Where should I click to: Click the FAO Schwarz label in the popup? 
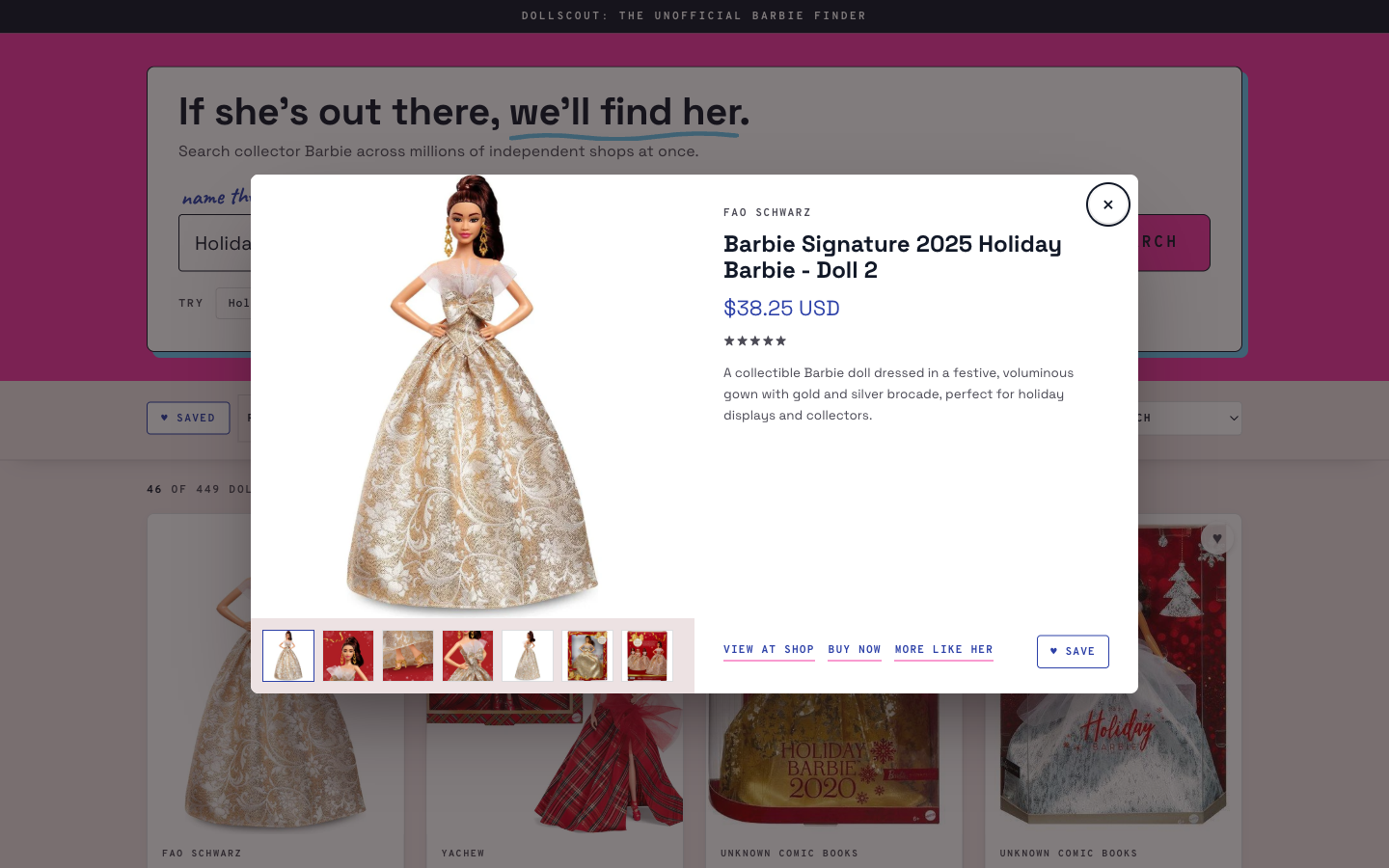pos(767,213)
